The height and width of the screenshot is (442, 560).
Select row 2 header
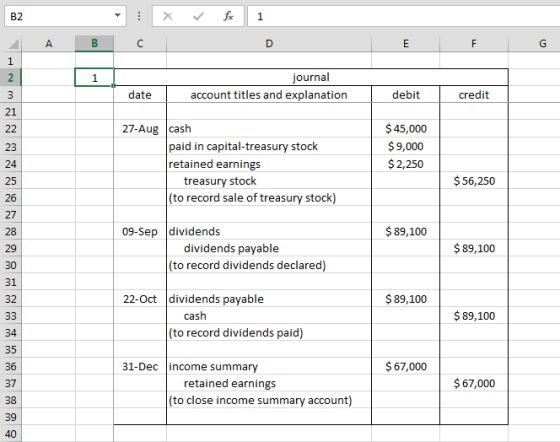click(10, 77)
